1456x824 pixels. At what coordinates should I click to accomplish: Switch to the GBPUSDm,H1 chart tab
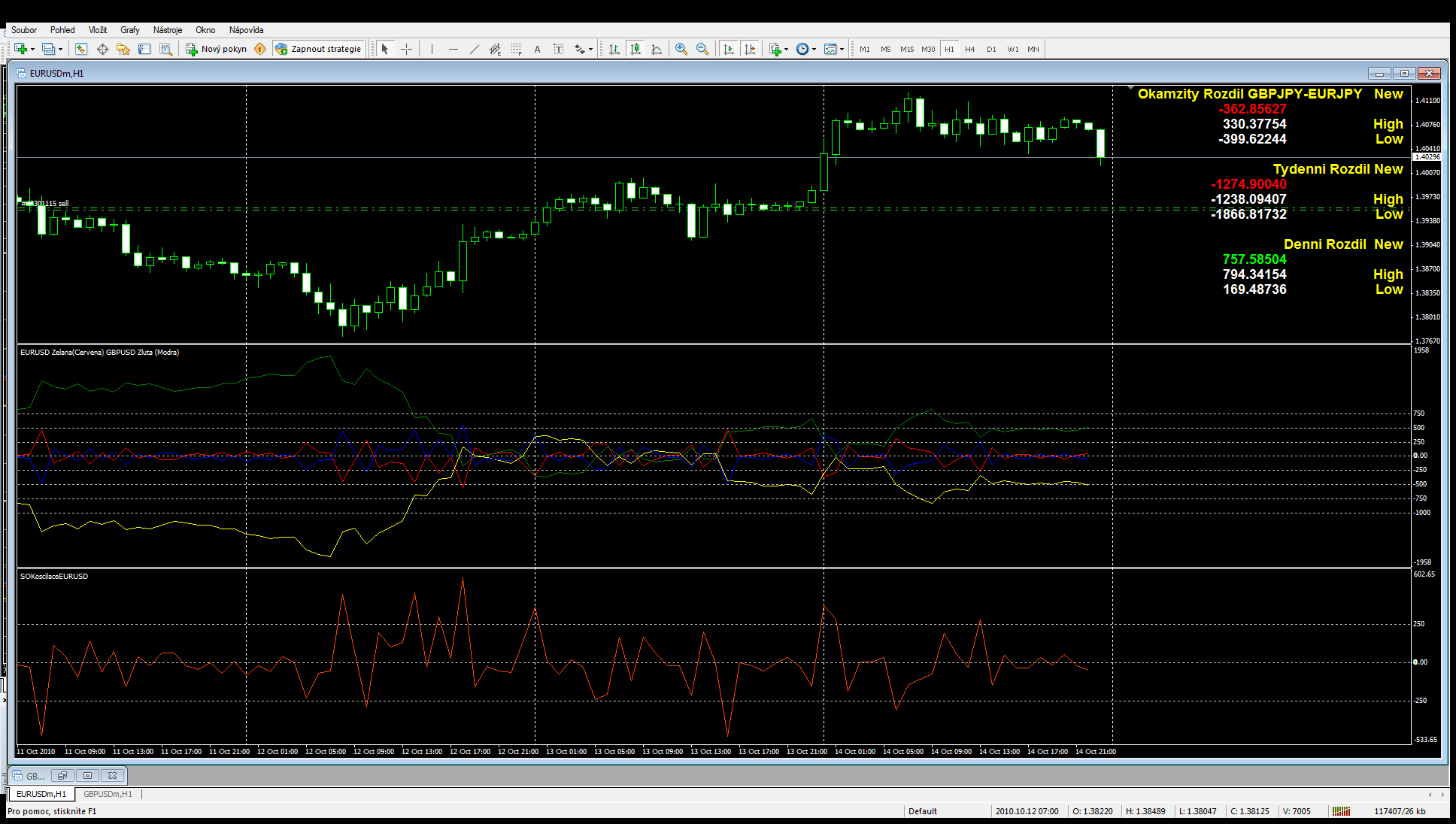click(x=108, y=794)
